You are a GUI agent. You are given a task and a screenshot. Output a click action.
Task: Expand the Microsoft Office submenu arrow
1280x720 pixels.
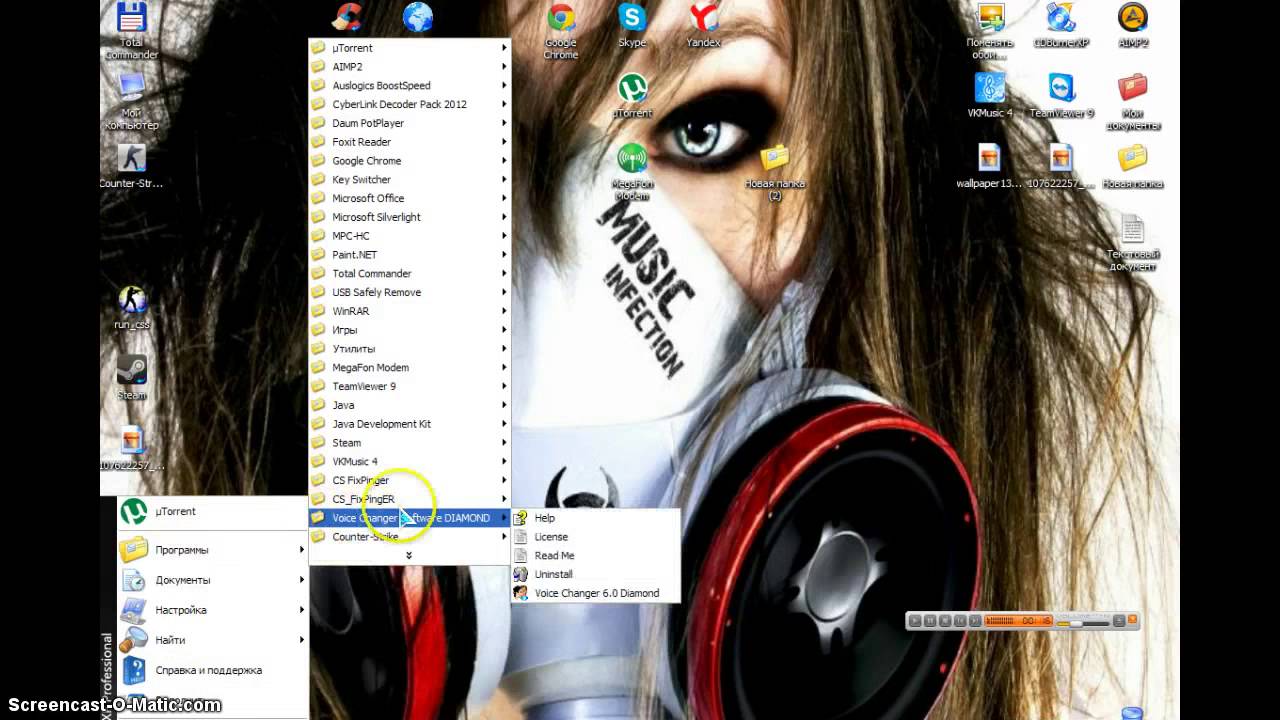(504, 198)
